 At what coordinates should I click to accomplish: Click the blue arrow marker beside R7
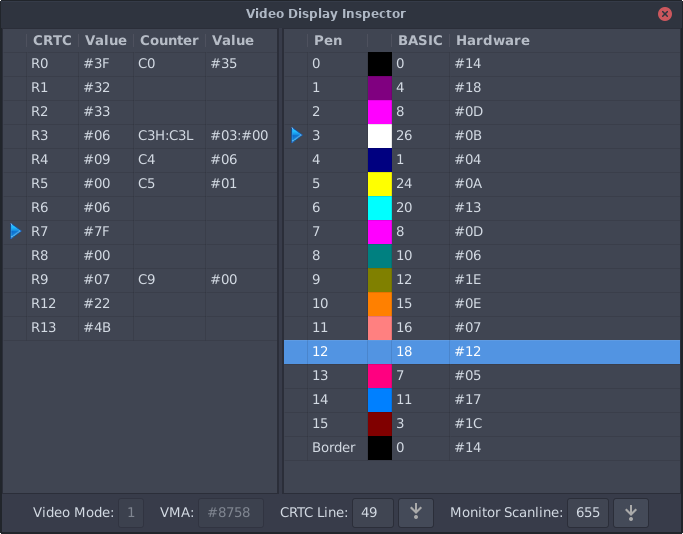tap(15, 231)
